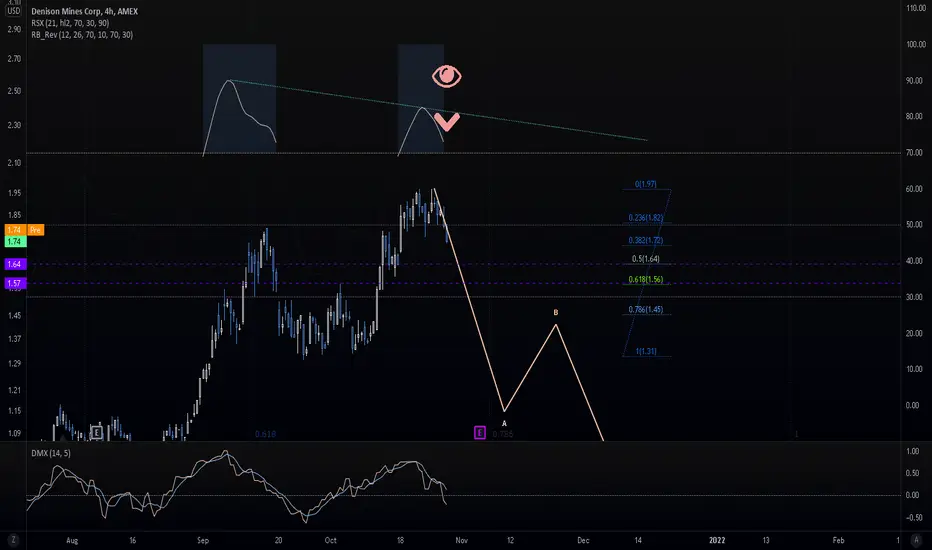Click the Aug date on time axis

click(72, 540)
